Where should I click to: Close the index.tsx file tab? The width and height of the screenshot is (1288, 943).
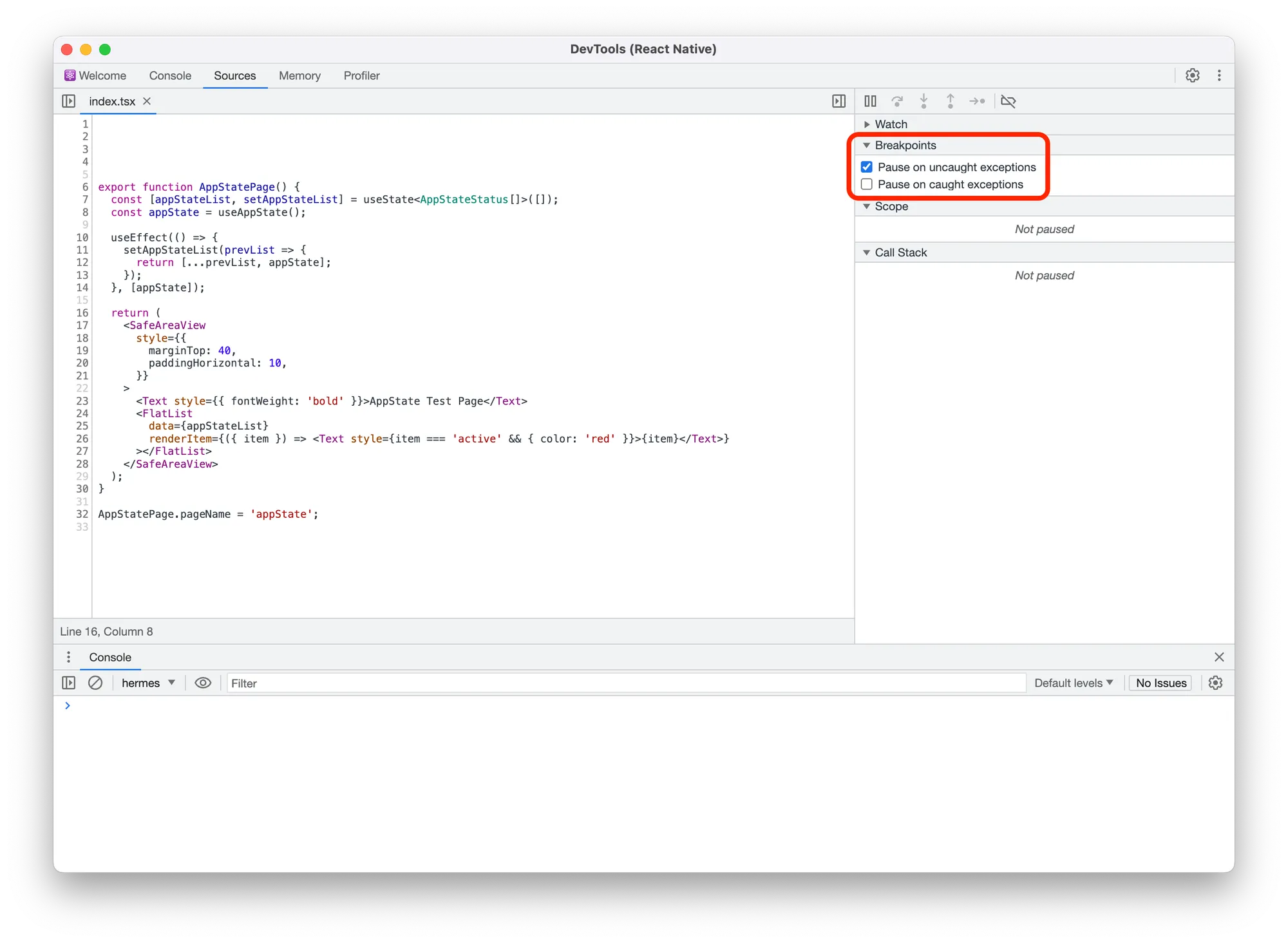(x=147, y=101)
